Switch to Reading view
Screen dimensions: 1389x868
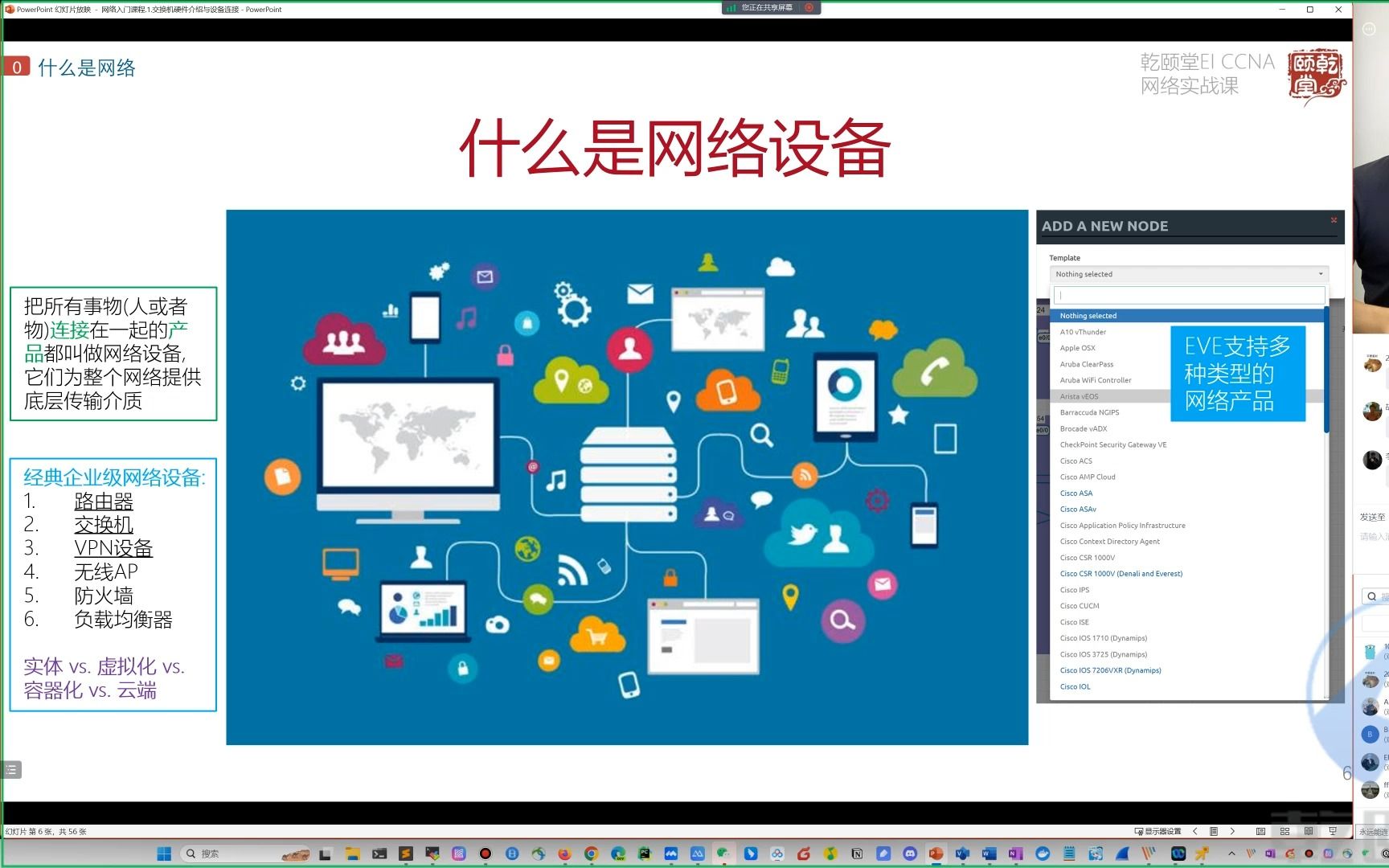[1309, 831]
